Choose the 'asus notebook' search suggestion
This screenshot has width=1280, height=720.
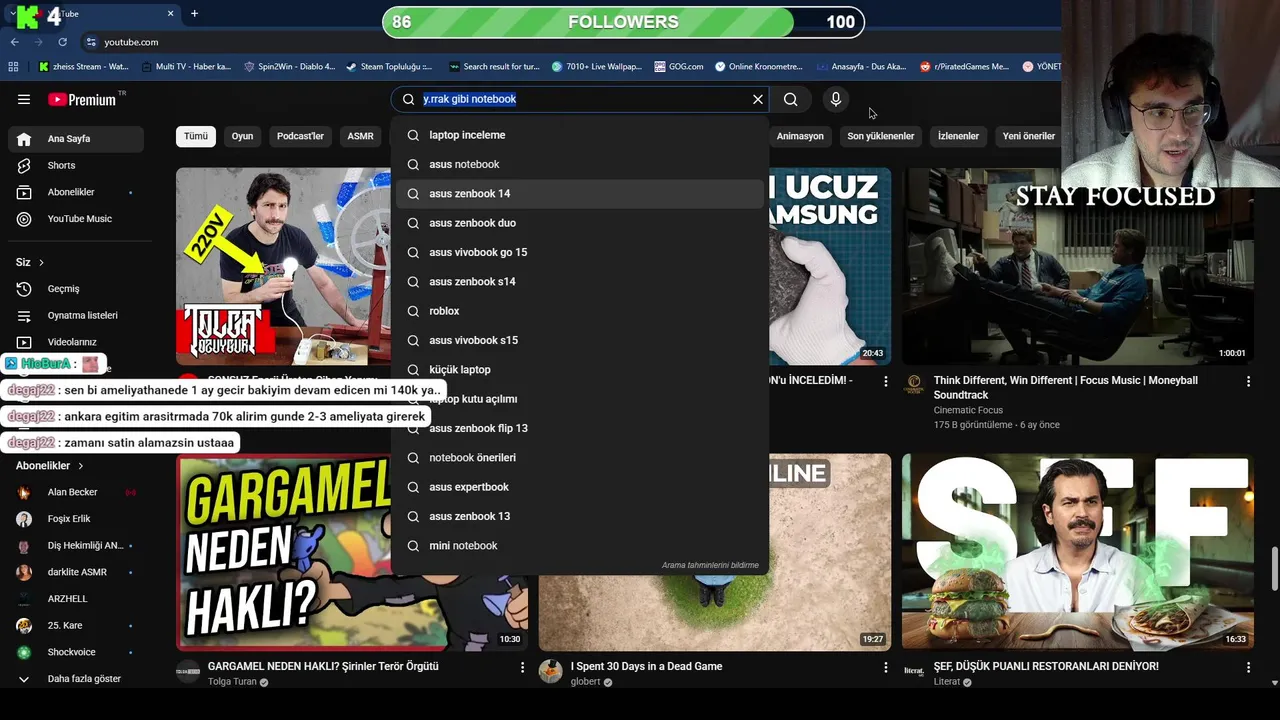coord(580,164)
